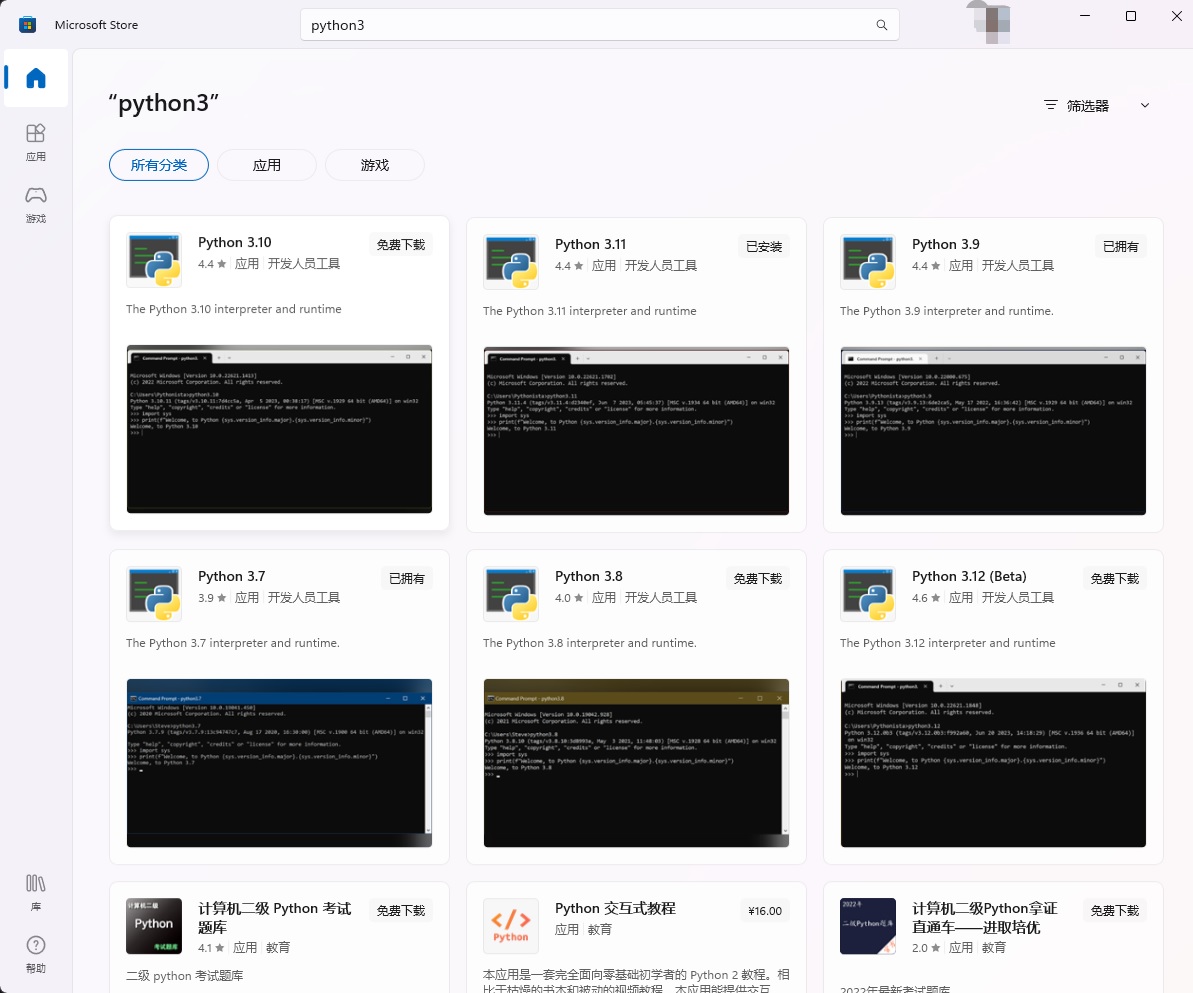Click 免费下载 for Python 3.8
Viewport: 1193px width, 993px height.
[758, 578]
